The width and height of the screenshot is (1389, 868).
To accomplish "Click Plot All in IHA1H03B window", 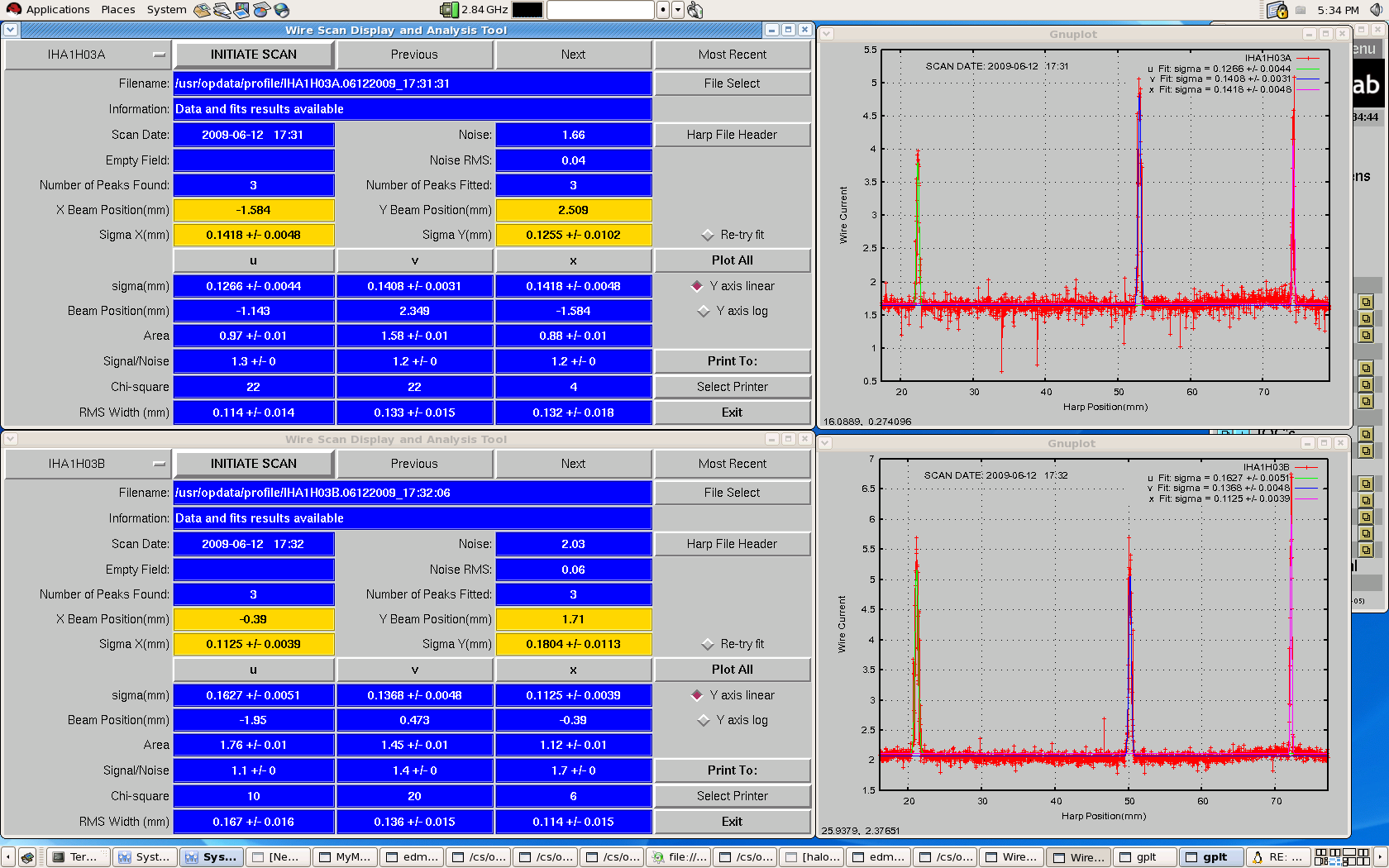I will pos(733,670).
